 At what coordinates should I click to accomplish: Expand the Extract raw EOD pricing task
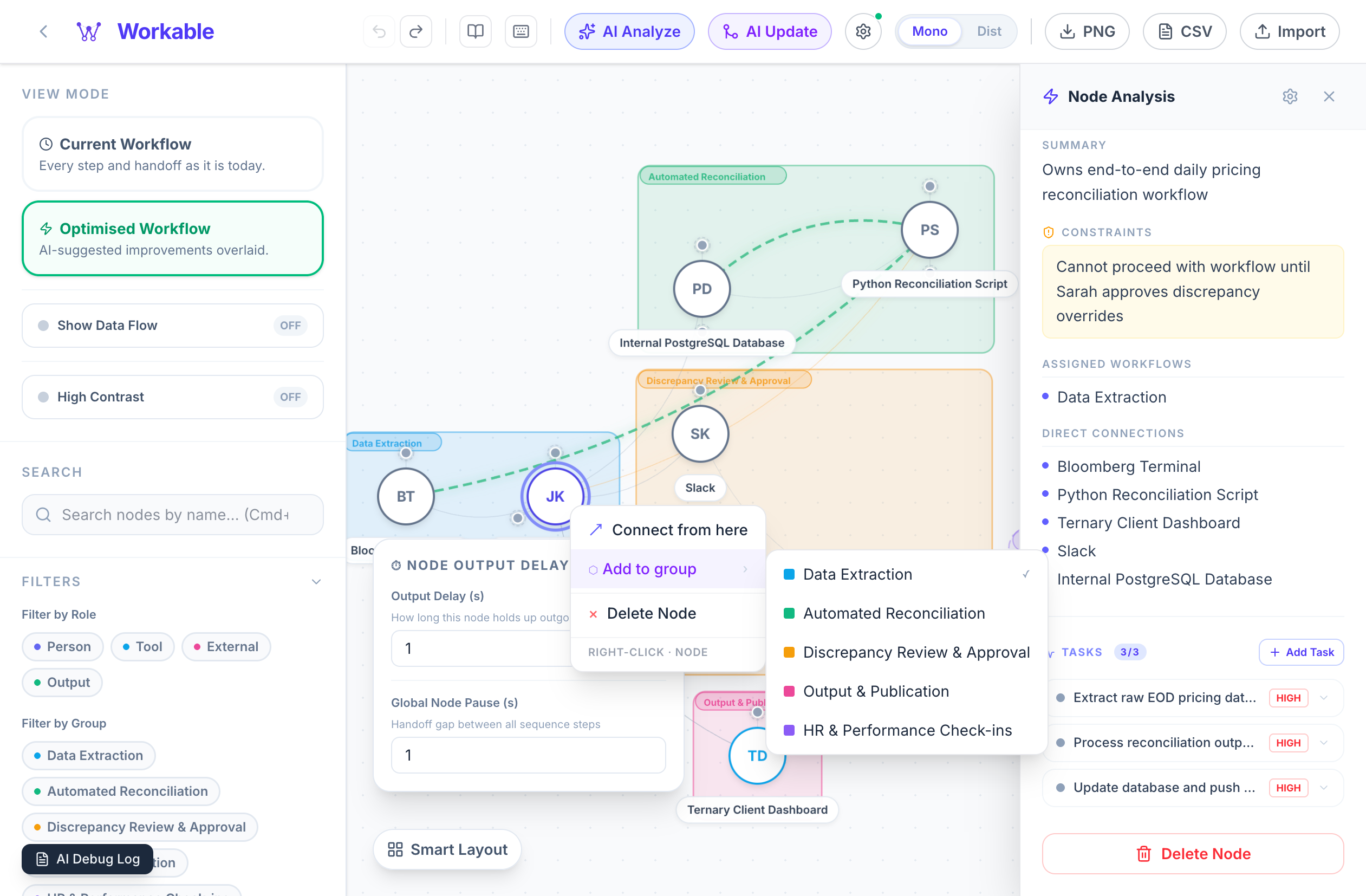[x=1324, y=698]
